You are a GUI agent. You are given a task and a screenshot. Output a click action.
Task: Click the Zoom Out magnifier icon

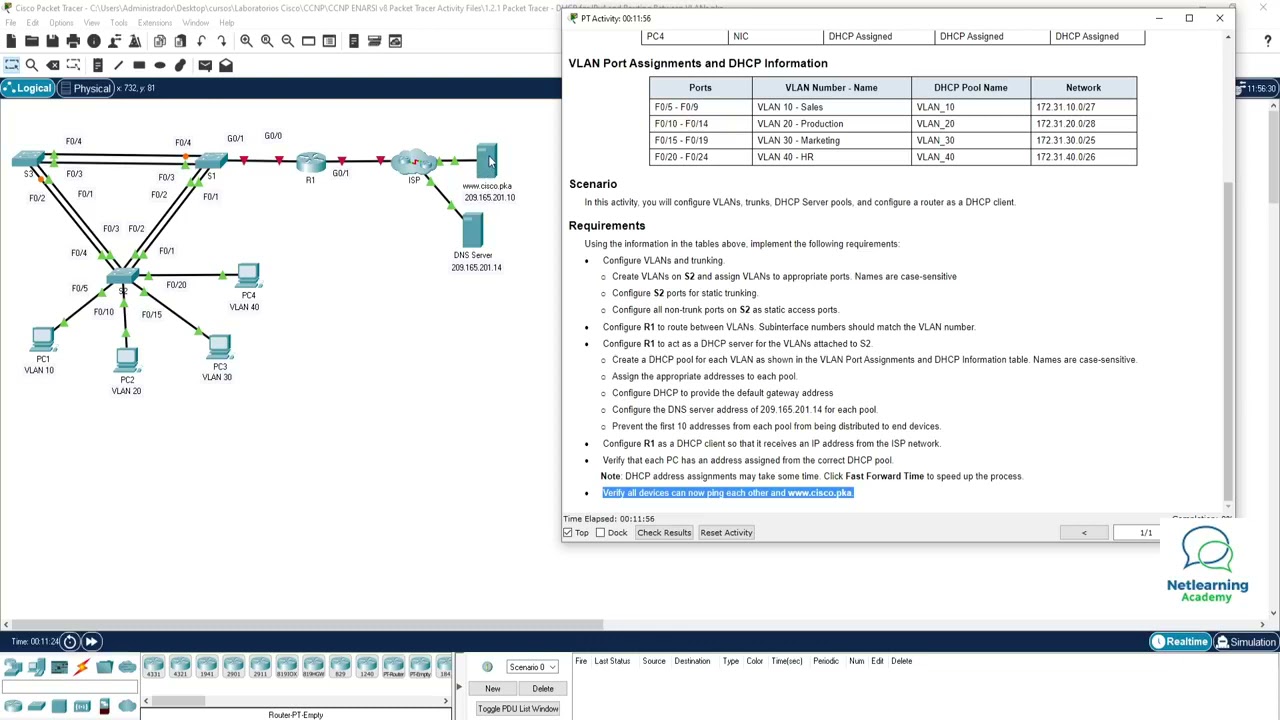(288, 41)
